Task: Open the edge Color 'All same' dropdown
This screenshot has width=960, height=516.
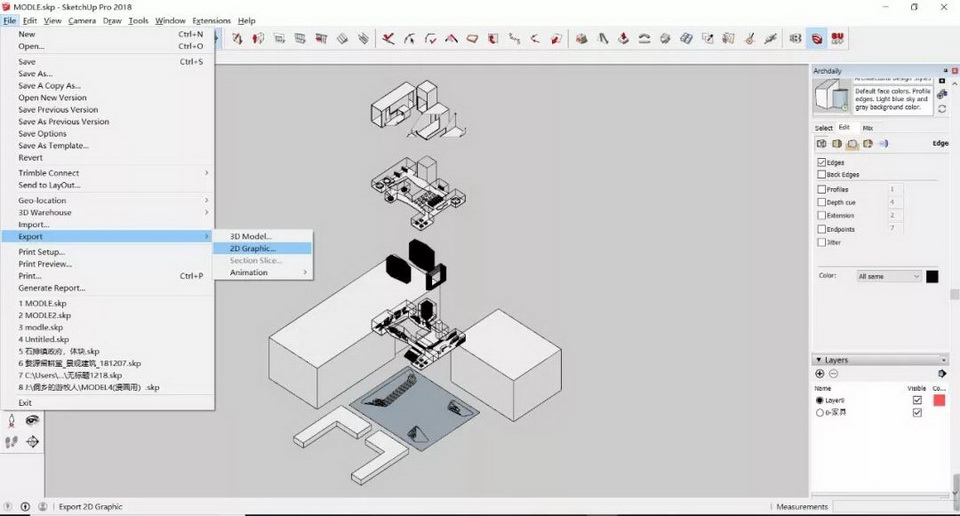Action: [x=888, y=276]
